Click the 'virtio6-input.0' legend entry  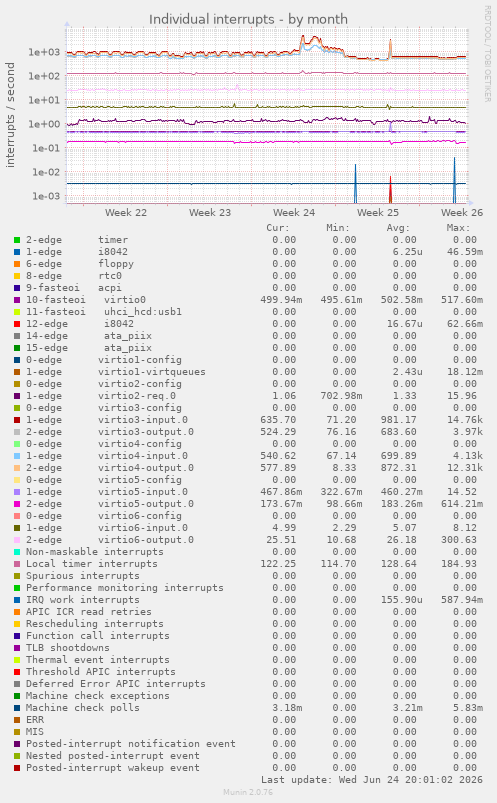click(143, 528)
